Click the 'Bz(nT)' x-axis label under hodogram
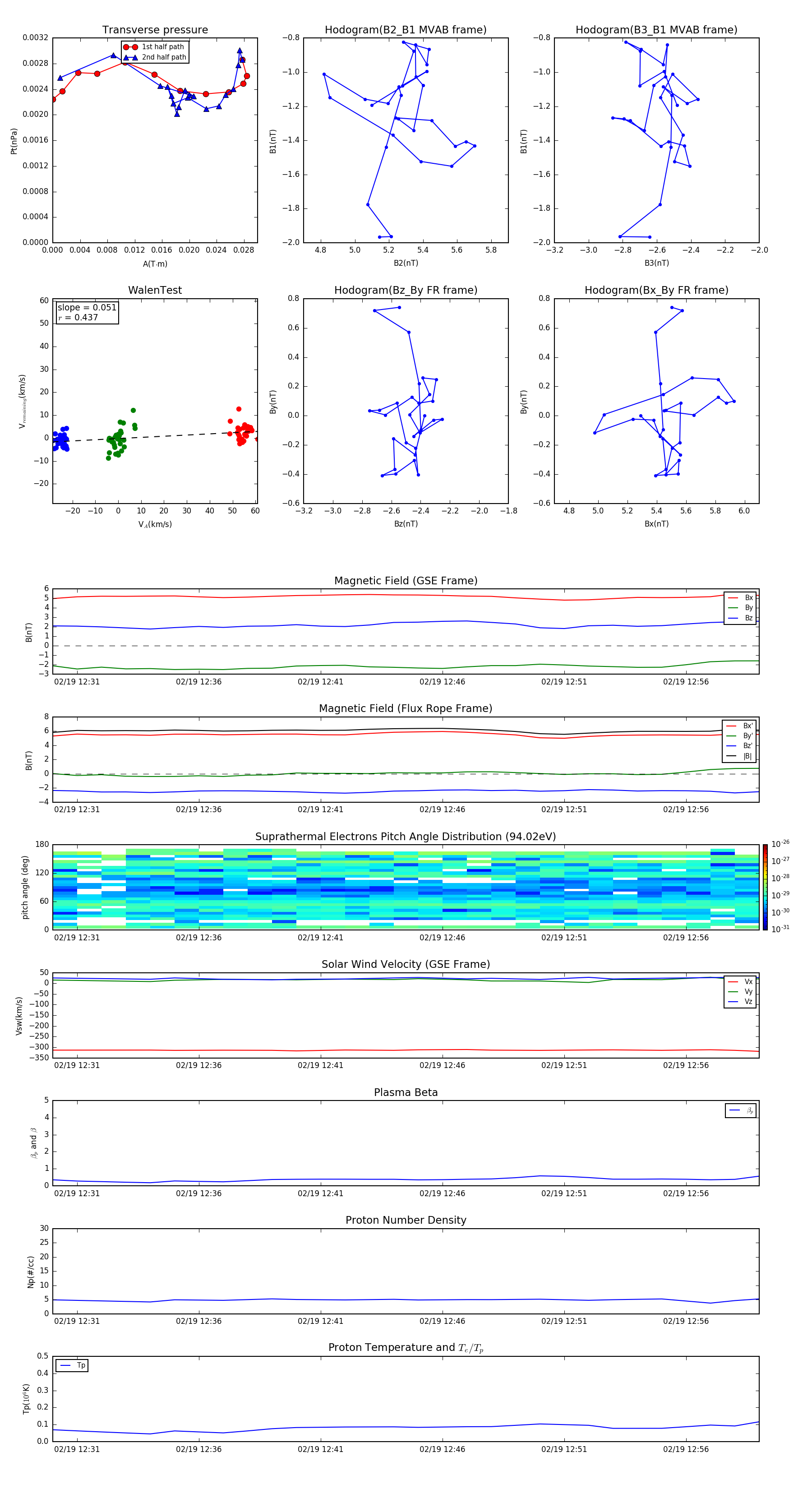The width and height of the screenshot is (812, 1489). coord(406,524)
